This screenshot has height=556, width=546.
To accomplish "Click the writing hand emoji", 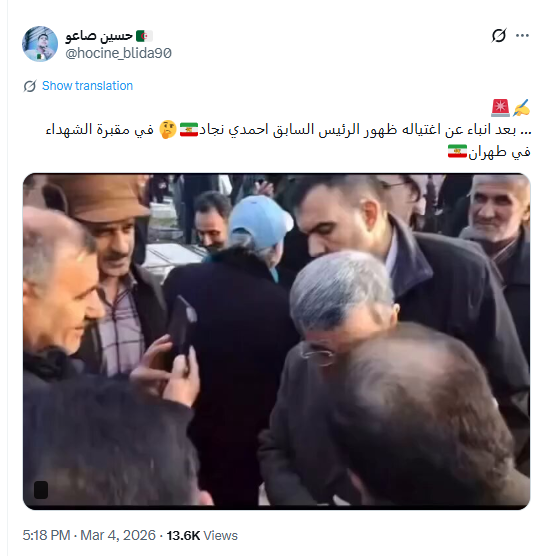I will point(521,108).
